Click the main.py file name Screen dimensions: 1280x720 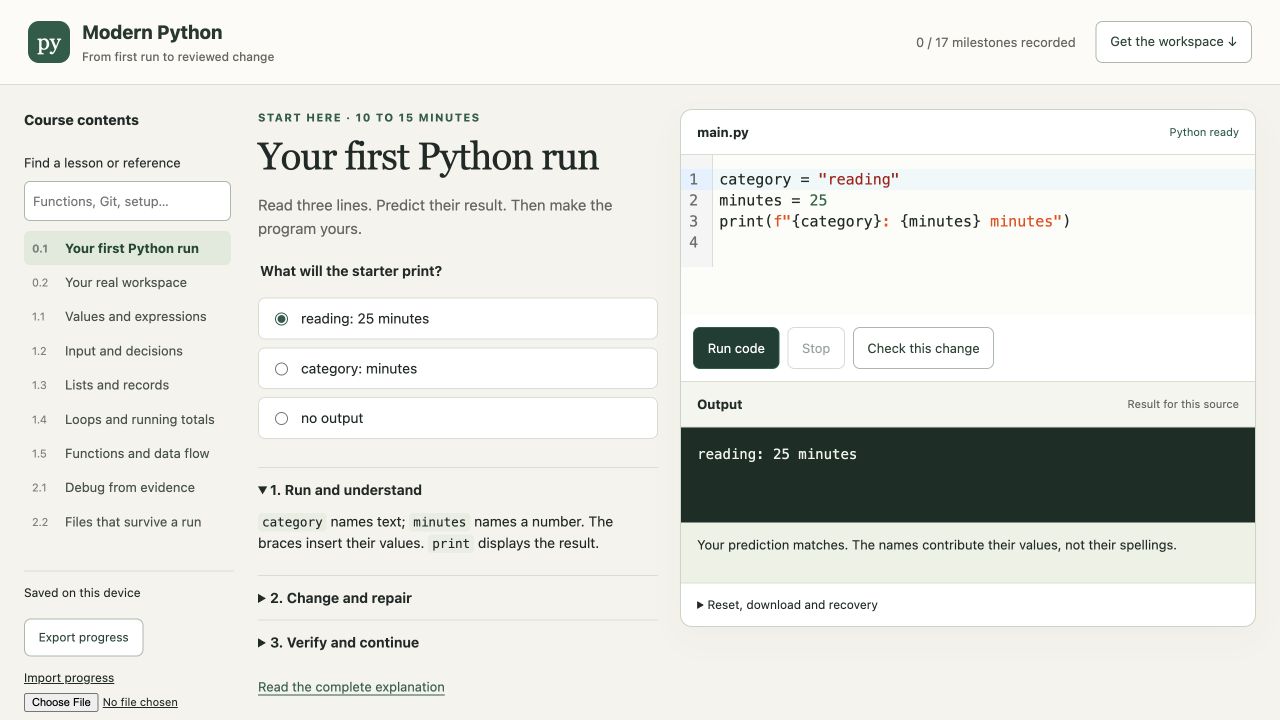[722, 132]
